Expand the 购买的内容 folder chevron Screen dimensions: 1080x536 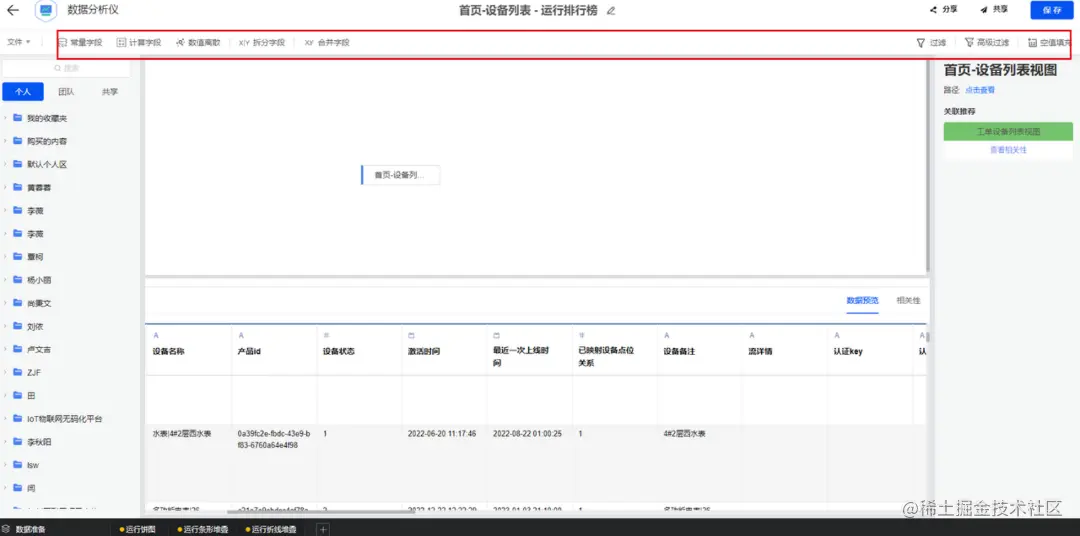pos(6,141)
